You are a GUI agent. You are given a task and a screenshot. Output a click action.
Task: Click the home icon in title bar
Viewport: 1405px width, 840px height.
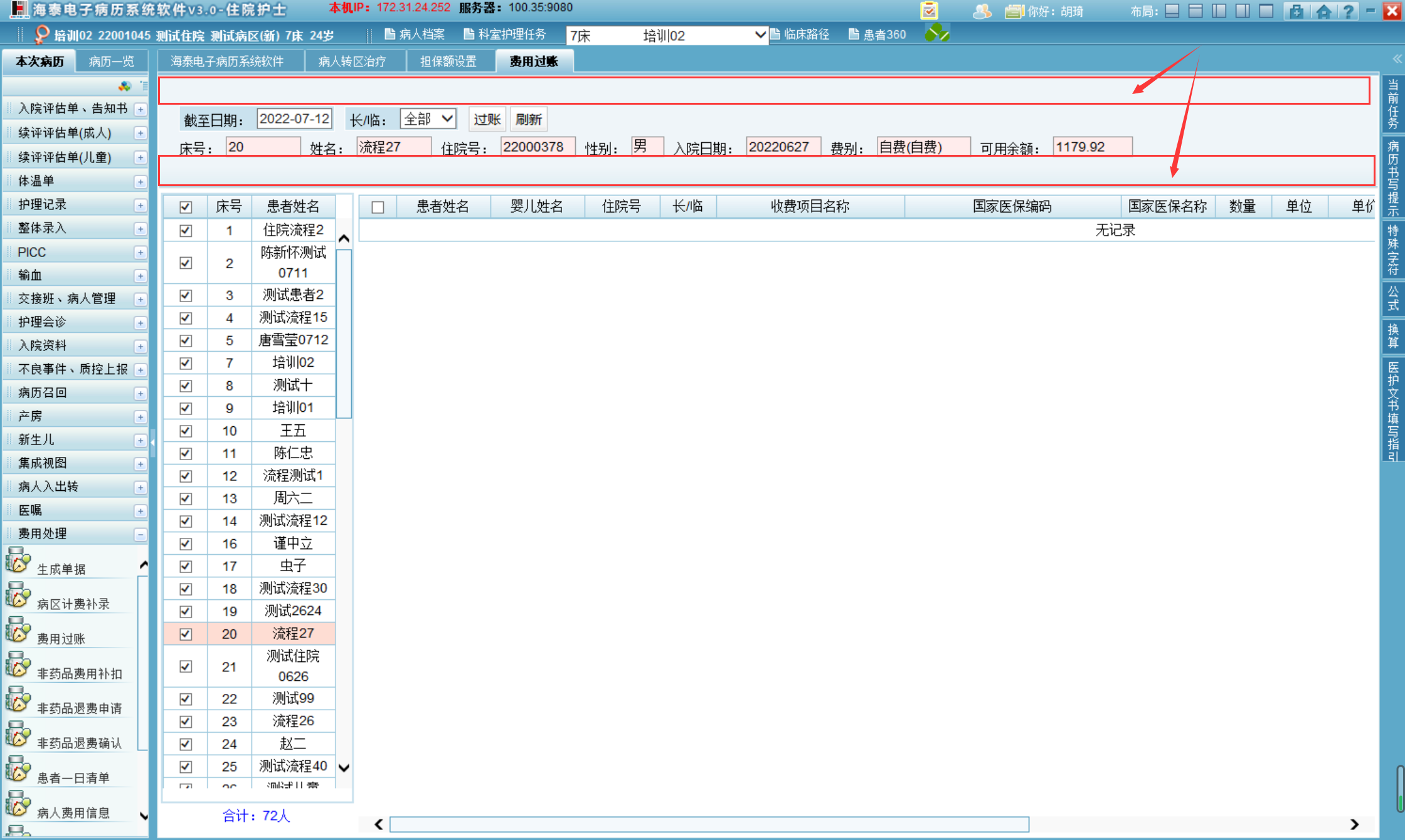tap(1323, 11)
